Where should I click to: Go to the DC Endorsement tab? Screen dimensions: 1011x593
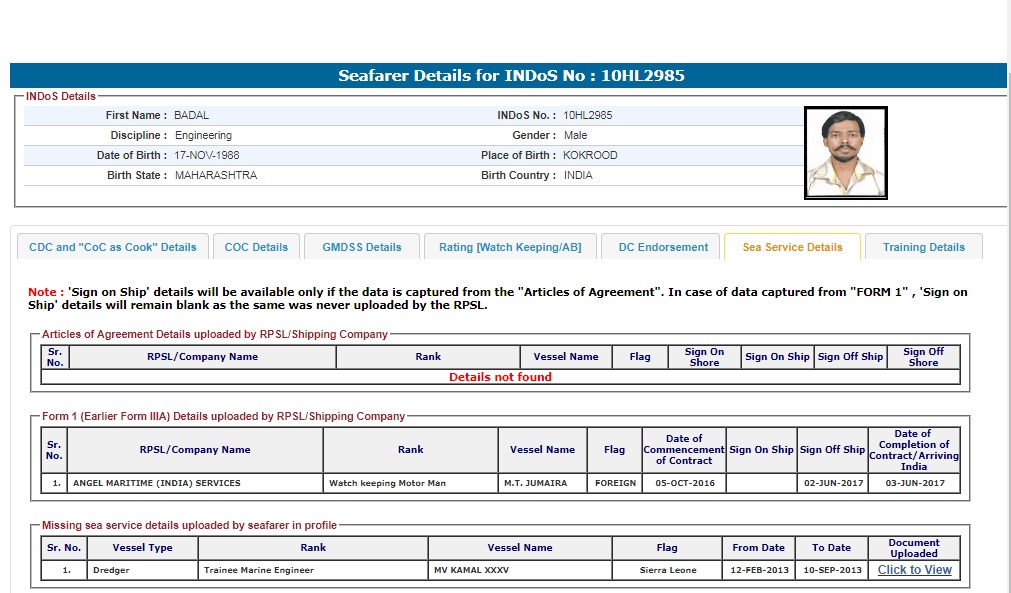(663, 247)
